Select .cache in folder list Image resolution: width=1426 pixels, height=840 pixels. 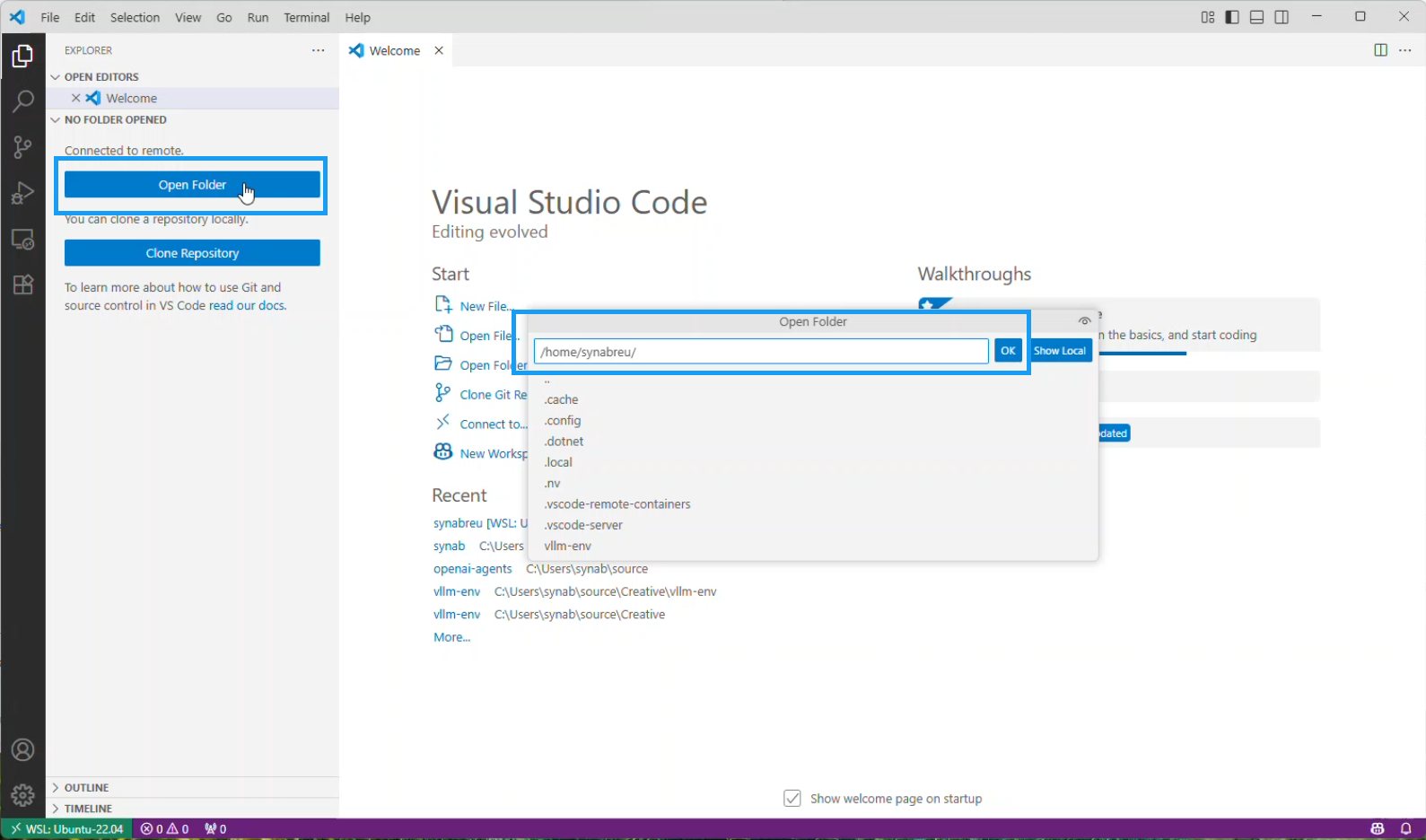813,399
